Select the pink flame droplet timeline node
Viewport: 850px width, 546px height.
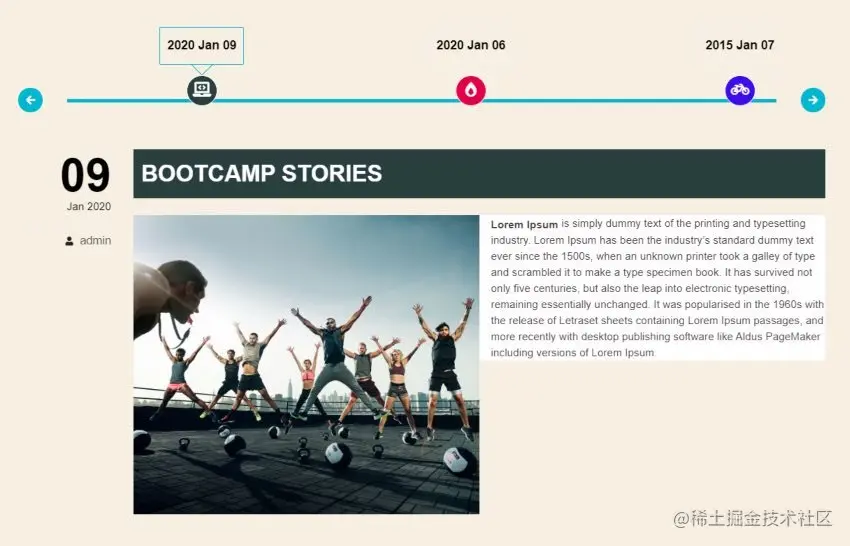pyautogui.click(x=471, y=90)
